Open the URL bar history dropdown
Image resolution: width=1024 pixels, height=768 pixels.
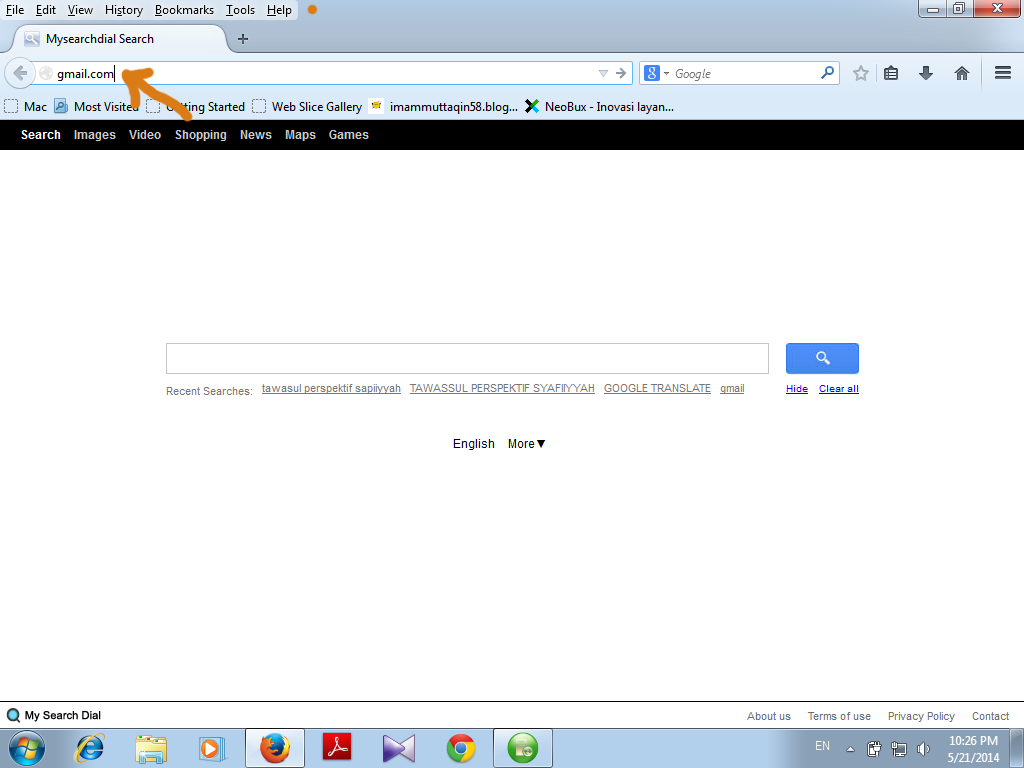(602, 72)
